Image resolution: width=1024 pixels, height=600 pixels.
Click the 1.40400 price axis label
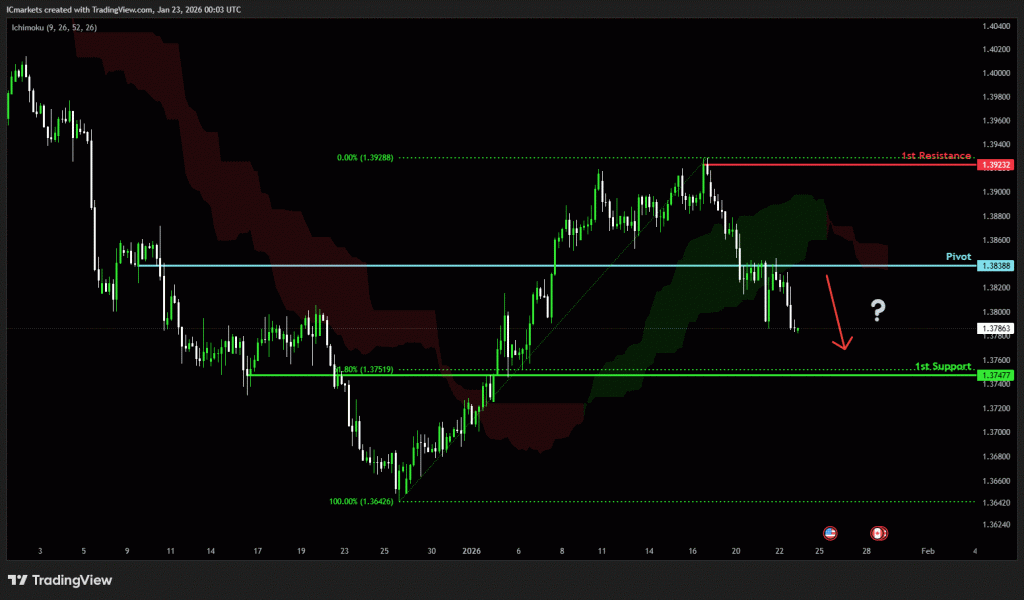(996, 25)
